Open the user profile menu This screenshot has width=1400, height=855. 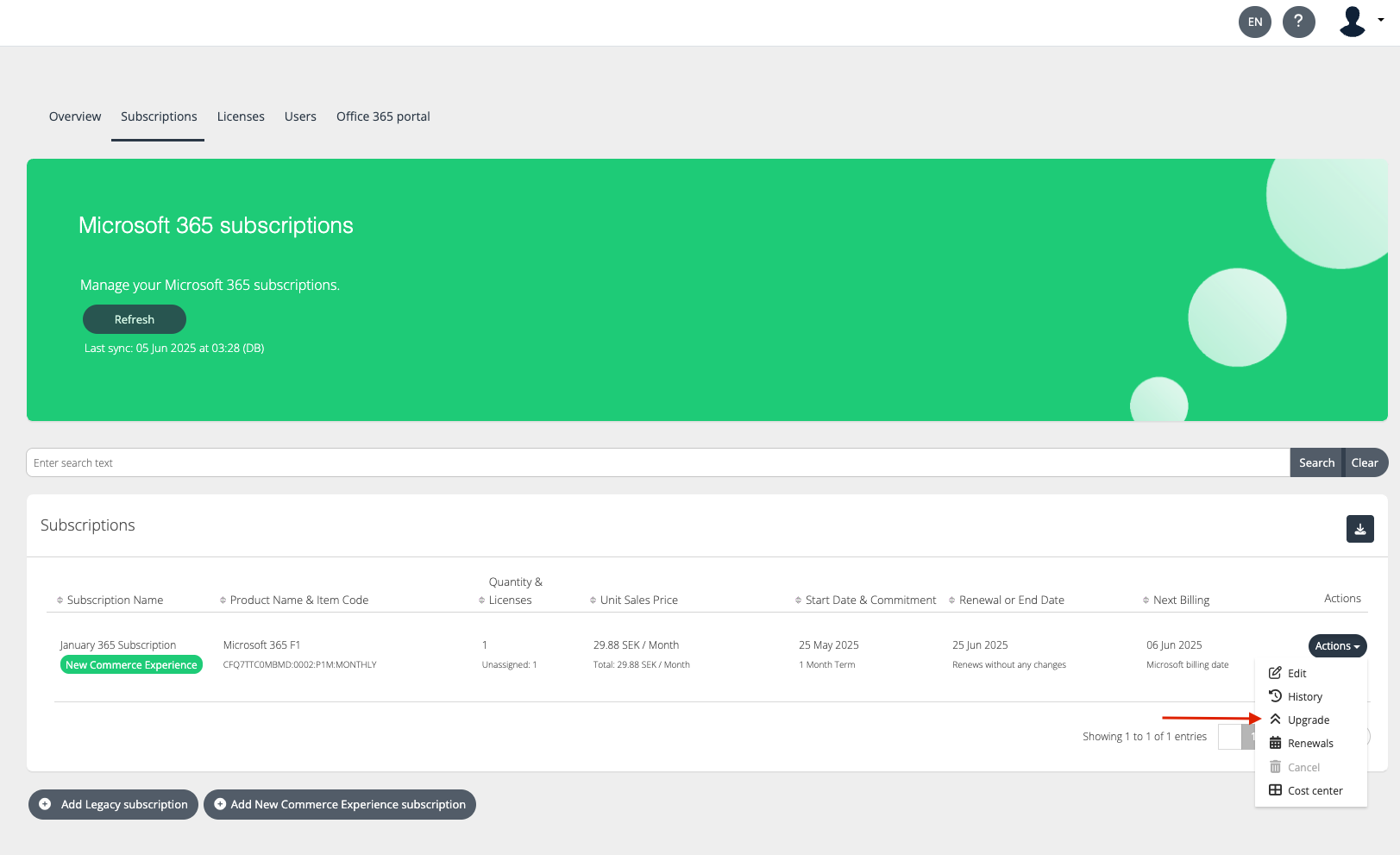pos(1360,22)
